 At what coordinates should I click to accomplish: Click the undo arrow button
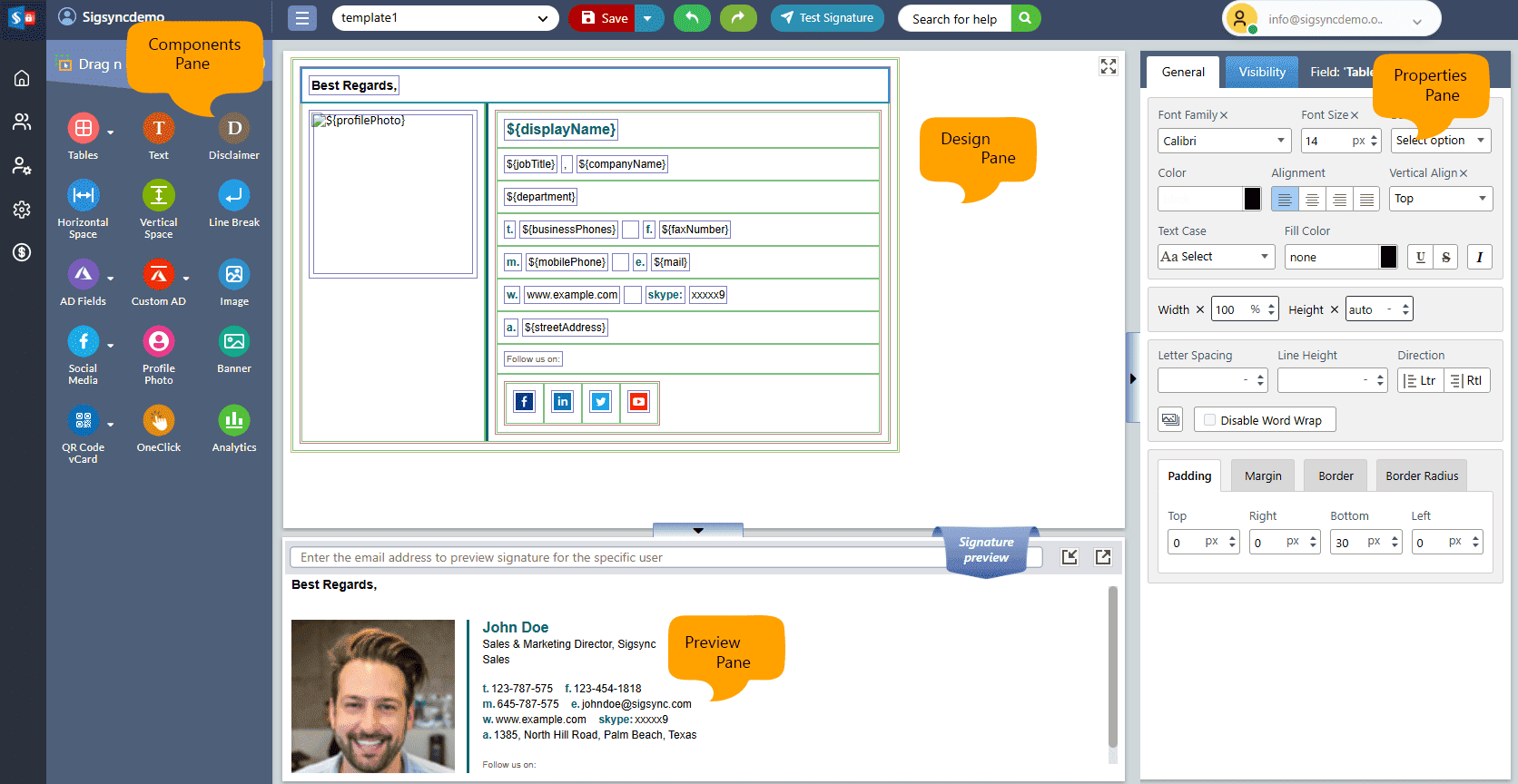pos(692,18)
